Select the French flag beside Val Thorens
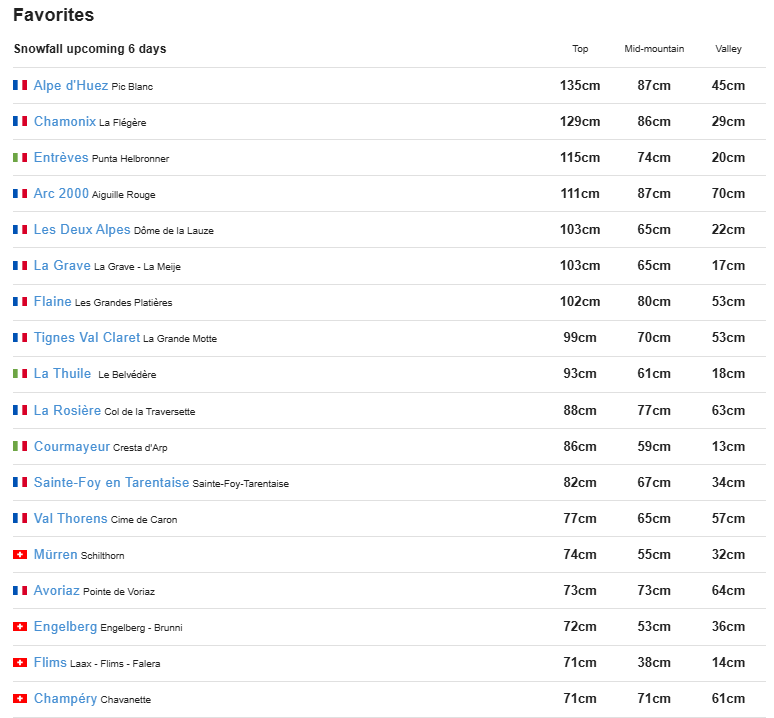The image size is (774, 718). [x=20, y=518]
